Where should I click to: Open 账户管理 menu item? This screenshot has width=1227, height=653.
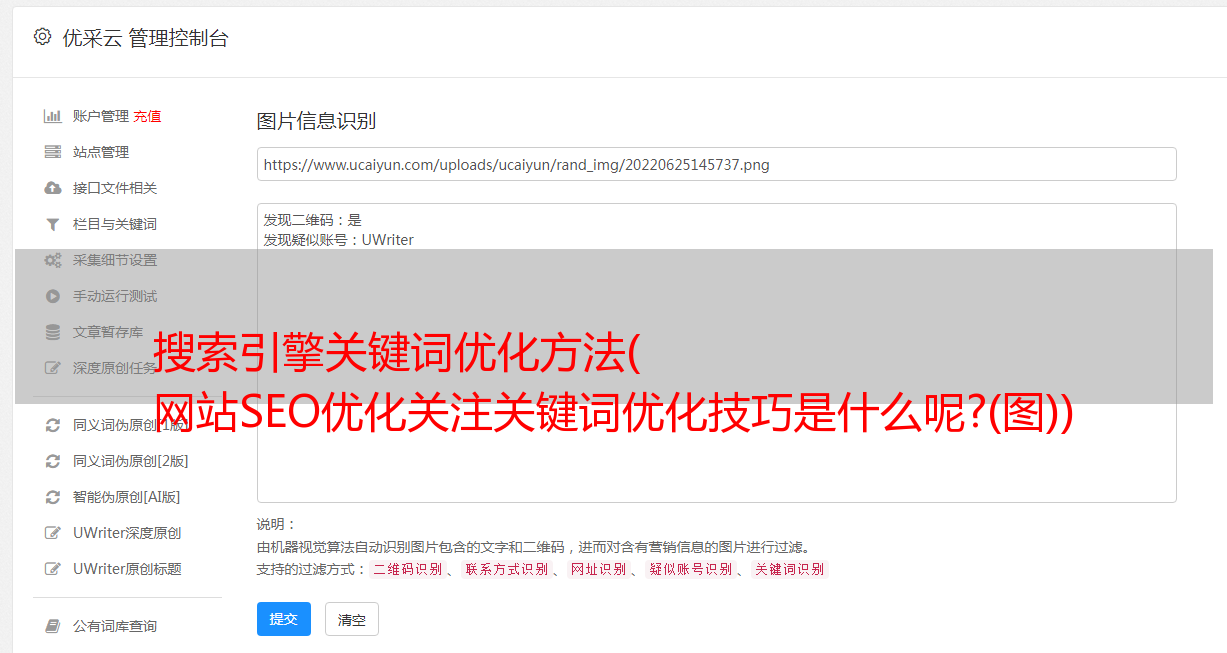pos(101,116)
